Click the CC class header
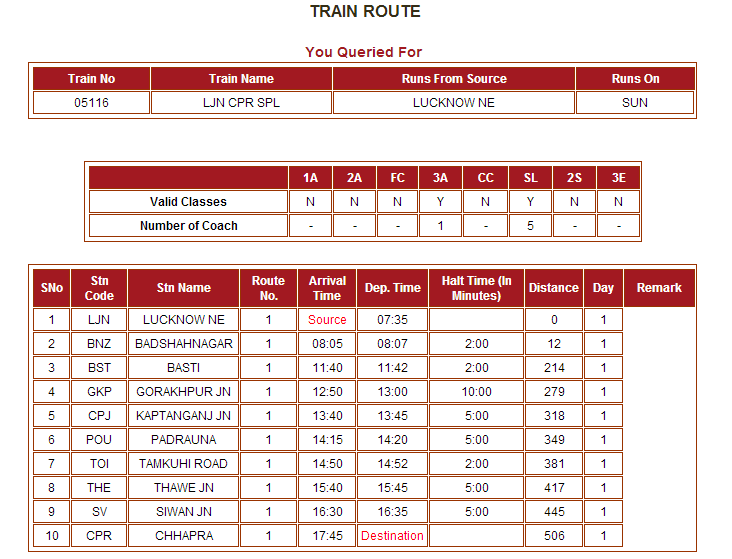This screenshot has height=559, width=732. pyautogui.click(x=486, y=178)
